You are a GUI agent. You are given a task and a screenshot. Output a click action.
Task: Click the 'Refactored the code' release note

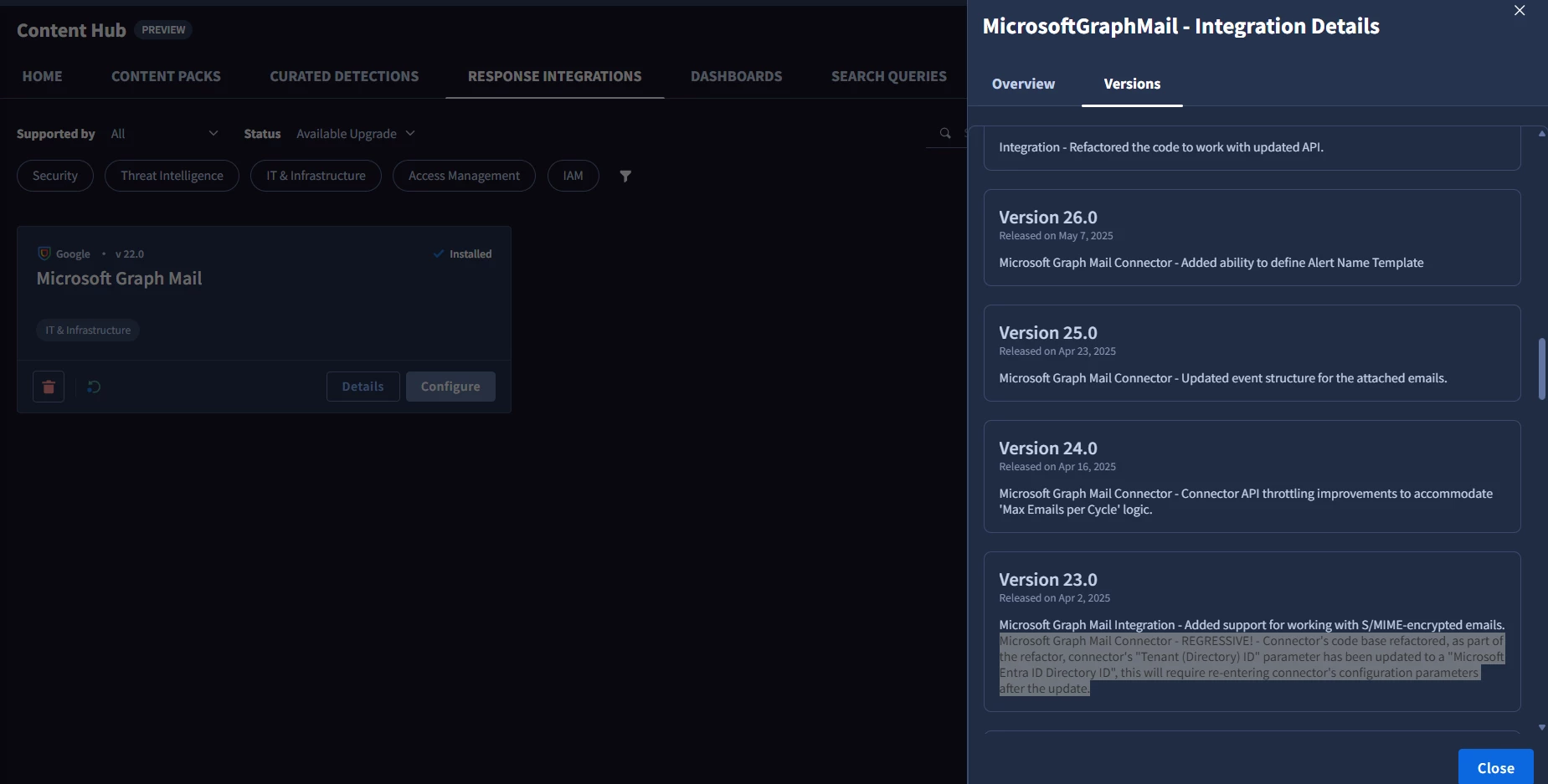point(1161,147)
